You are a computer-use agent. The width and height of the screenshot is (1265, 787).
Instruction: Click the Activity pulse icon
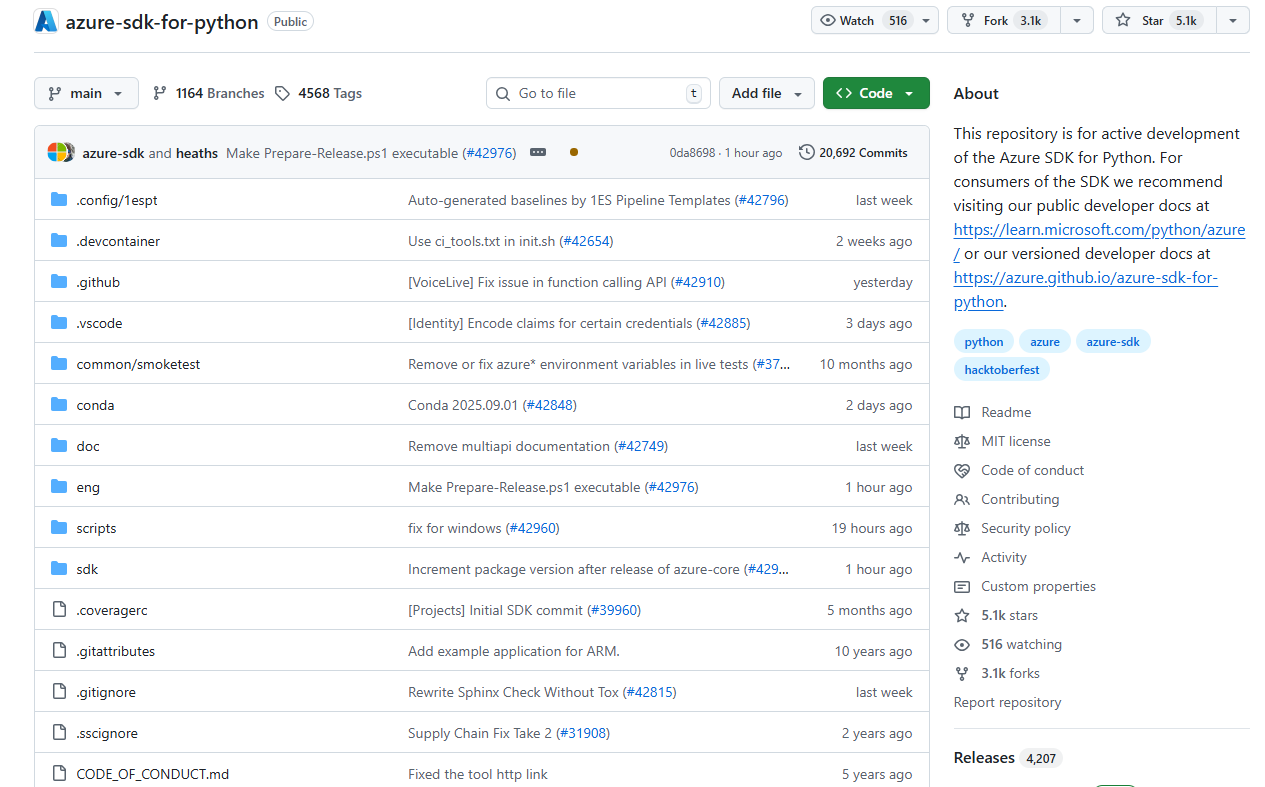click(961, 557)
